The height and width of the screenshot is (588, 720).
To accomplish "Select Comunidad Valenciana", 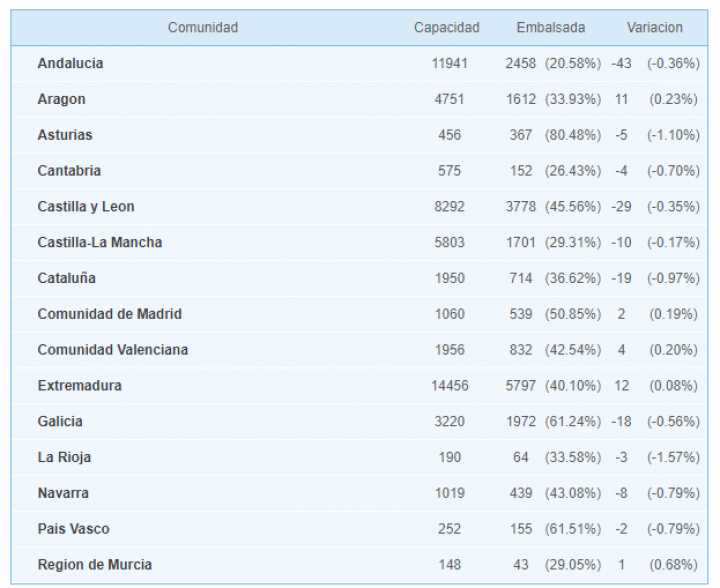I will (112, 350).
